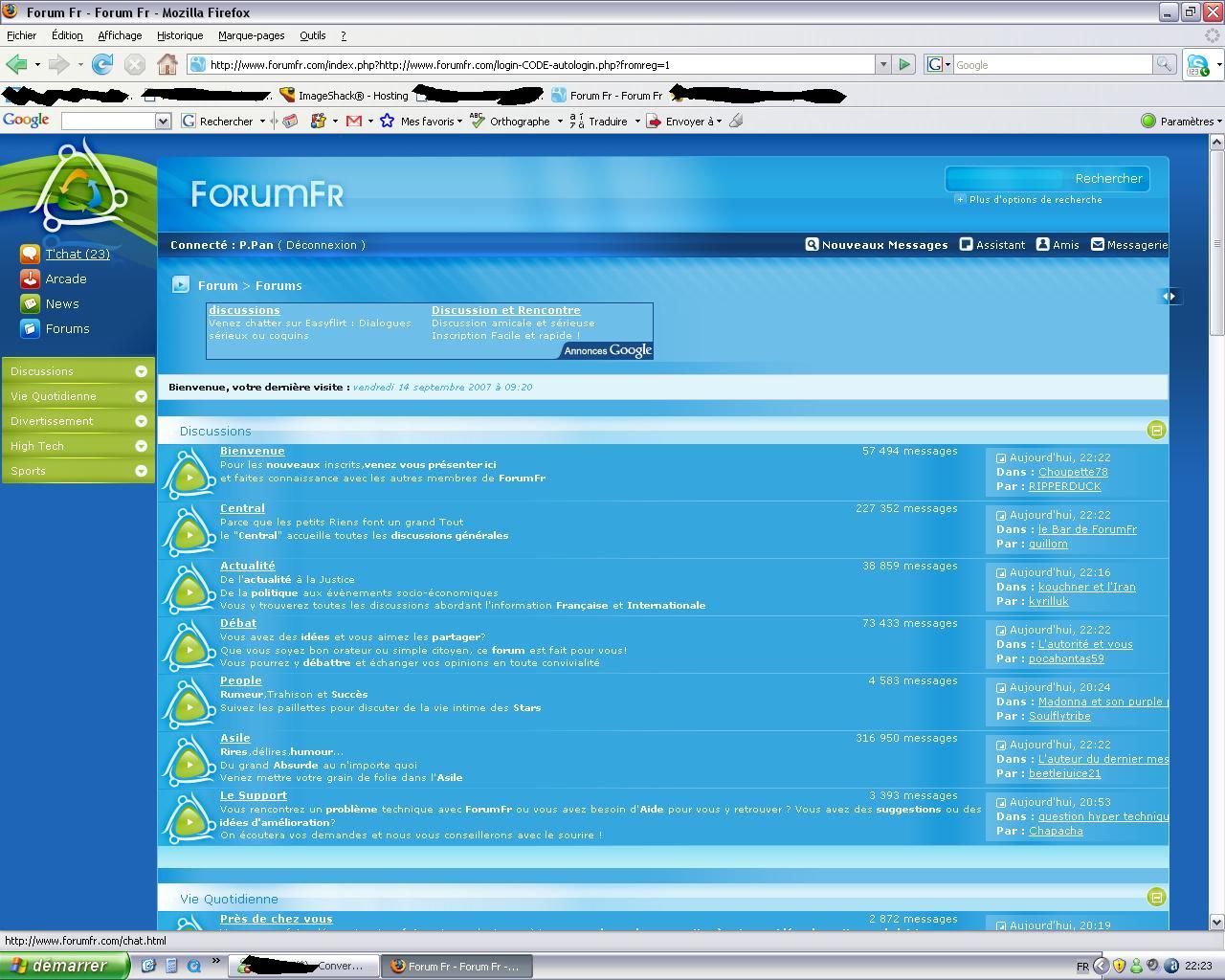Click the Envoyer à toolbar button

pos(683,121)
